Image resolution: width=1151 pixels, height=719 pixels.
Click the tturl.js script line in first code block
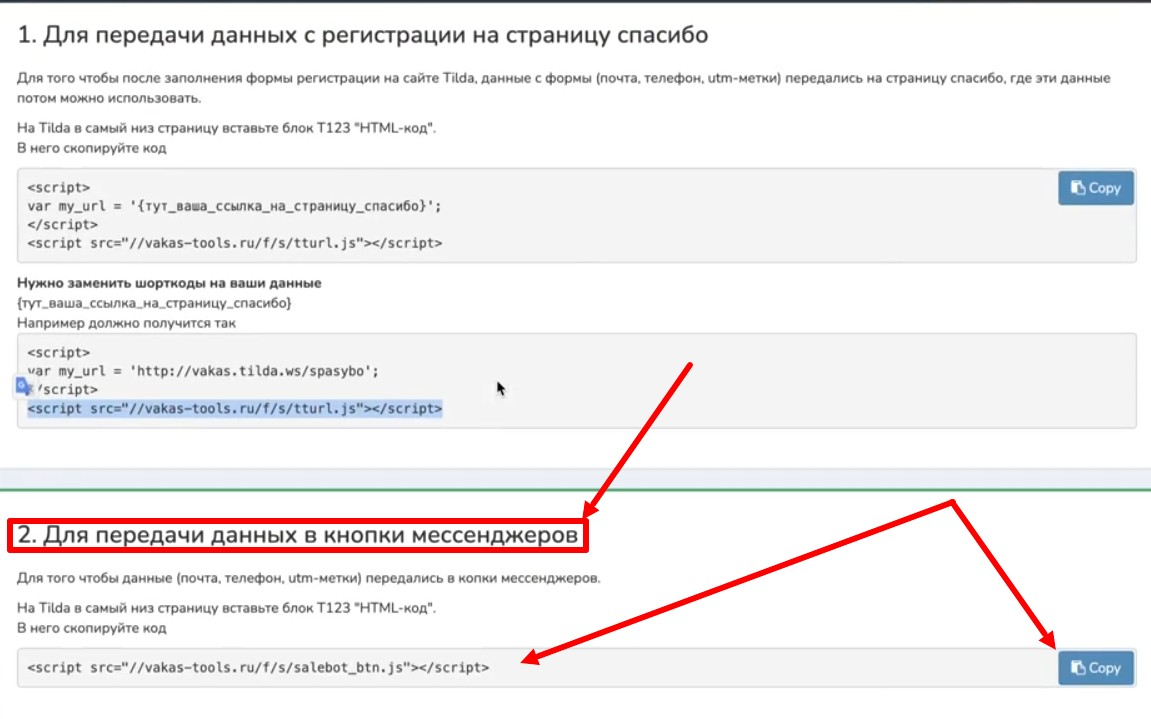(235, 243)
